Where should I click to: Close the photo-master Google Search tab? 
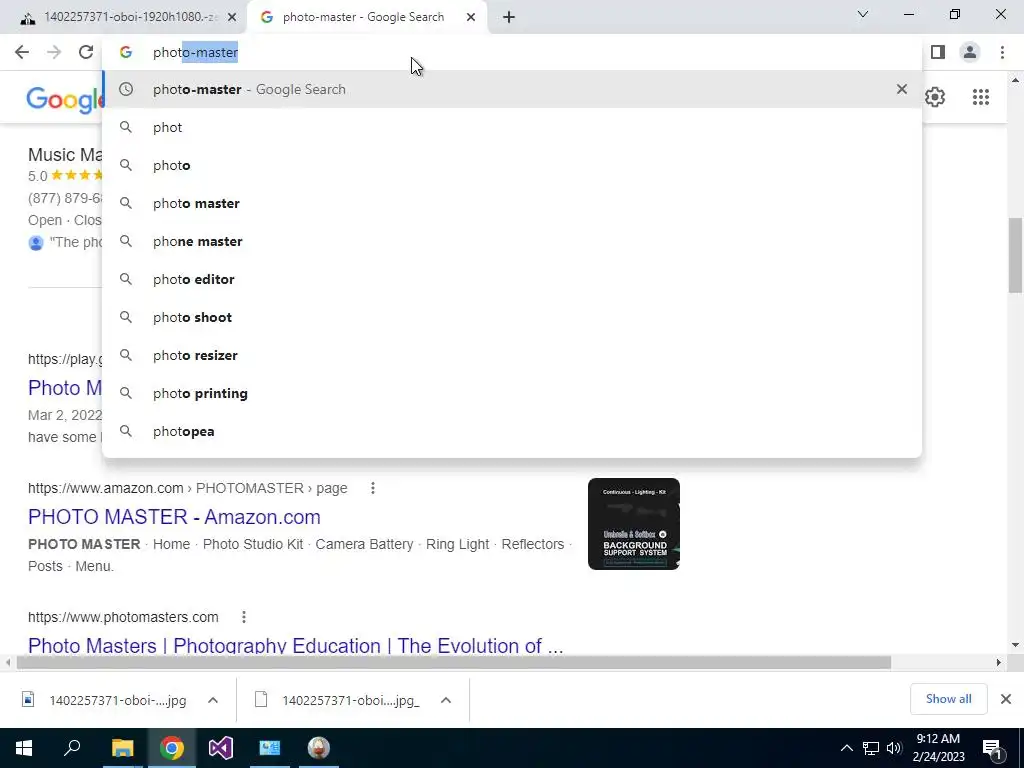point(471,17)
